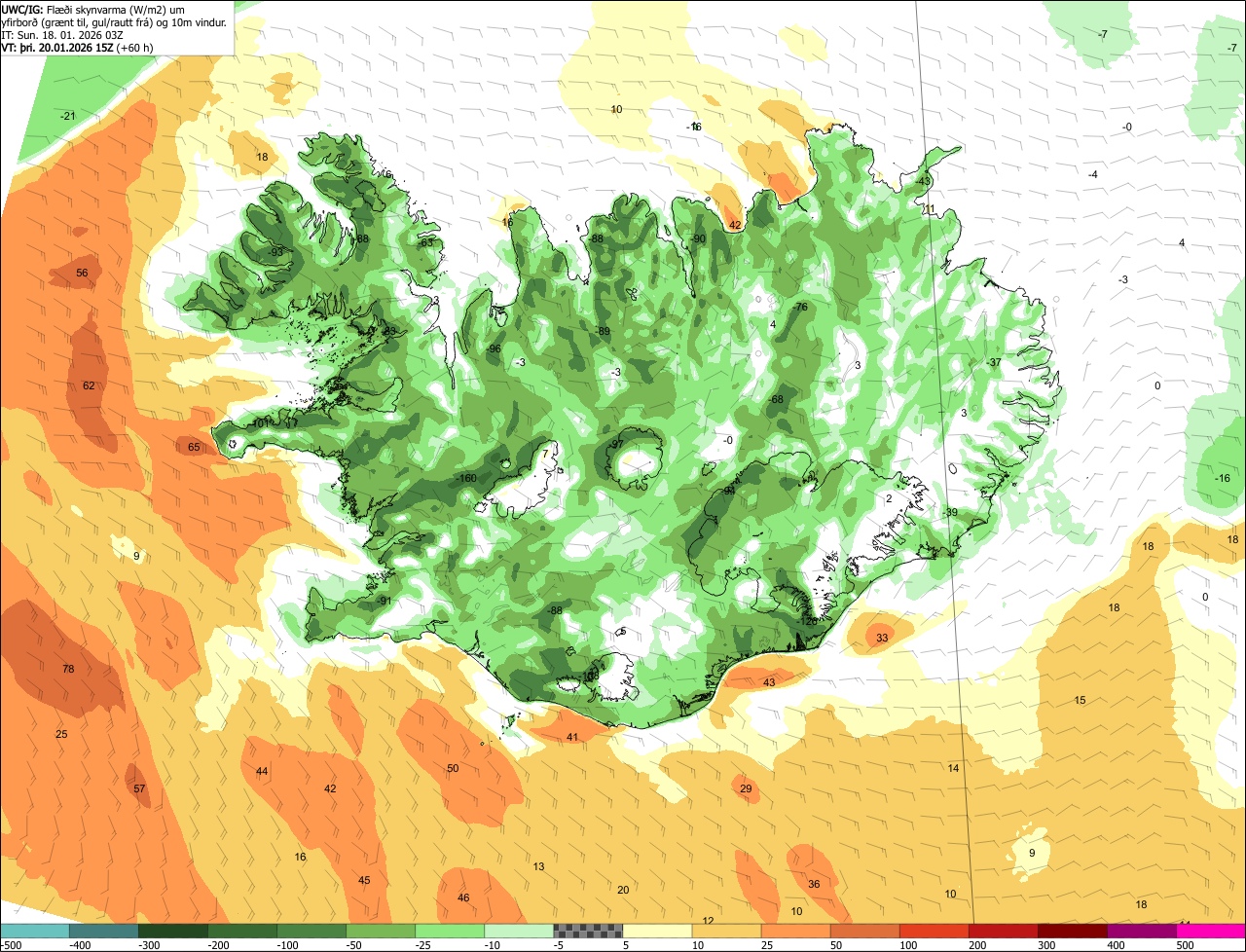Click the magenta legend swatch above 500
The height and width of the screenshot is (952, 1246).
pos(1211,931)
